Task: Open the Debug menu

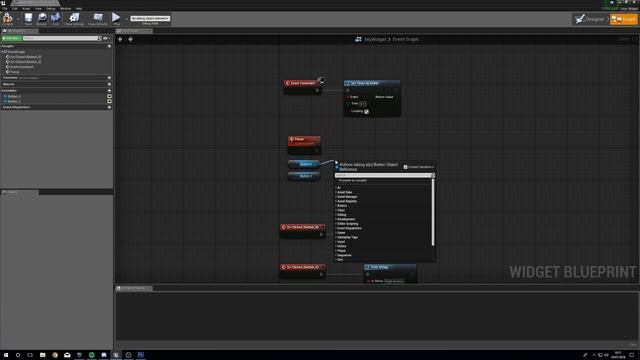Action: pyautogui.click(x=51, y=8)
